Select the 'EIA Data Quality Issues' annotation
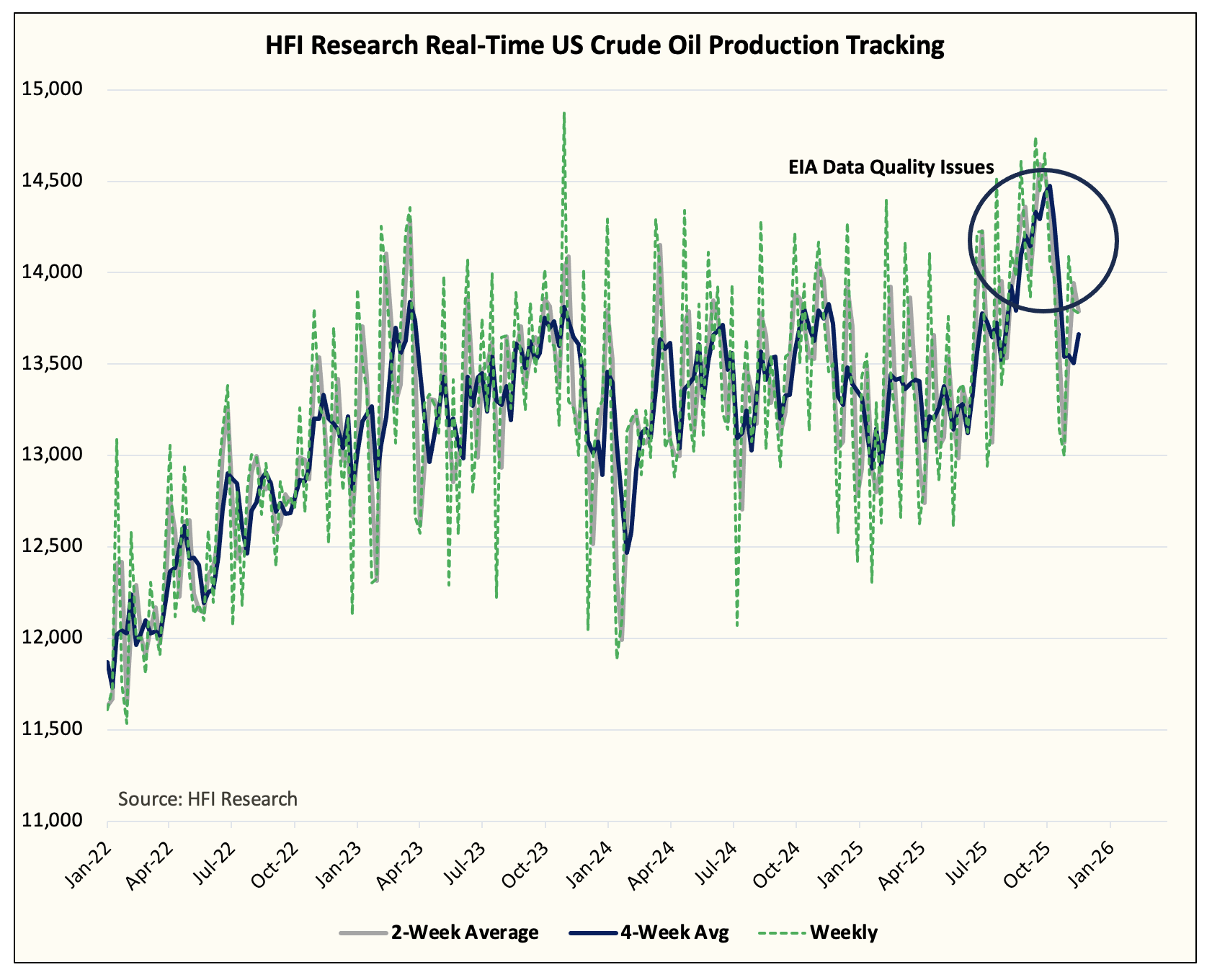Viewport: 1212px width, 980px height. (x=891, y=167)
